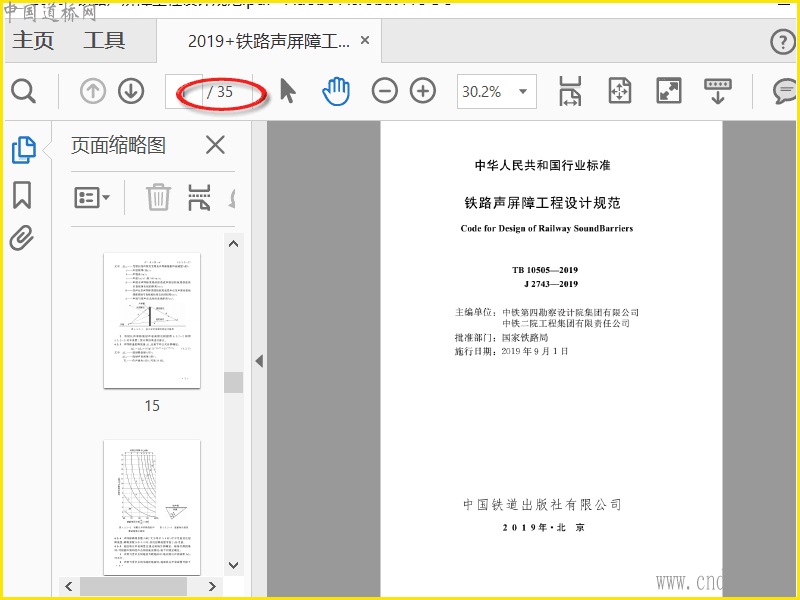
Task: Go to previous page with up arrow
Action: [x=93, y=92]
